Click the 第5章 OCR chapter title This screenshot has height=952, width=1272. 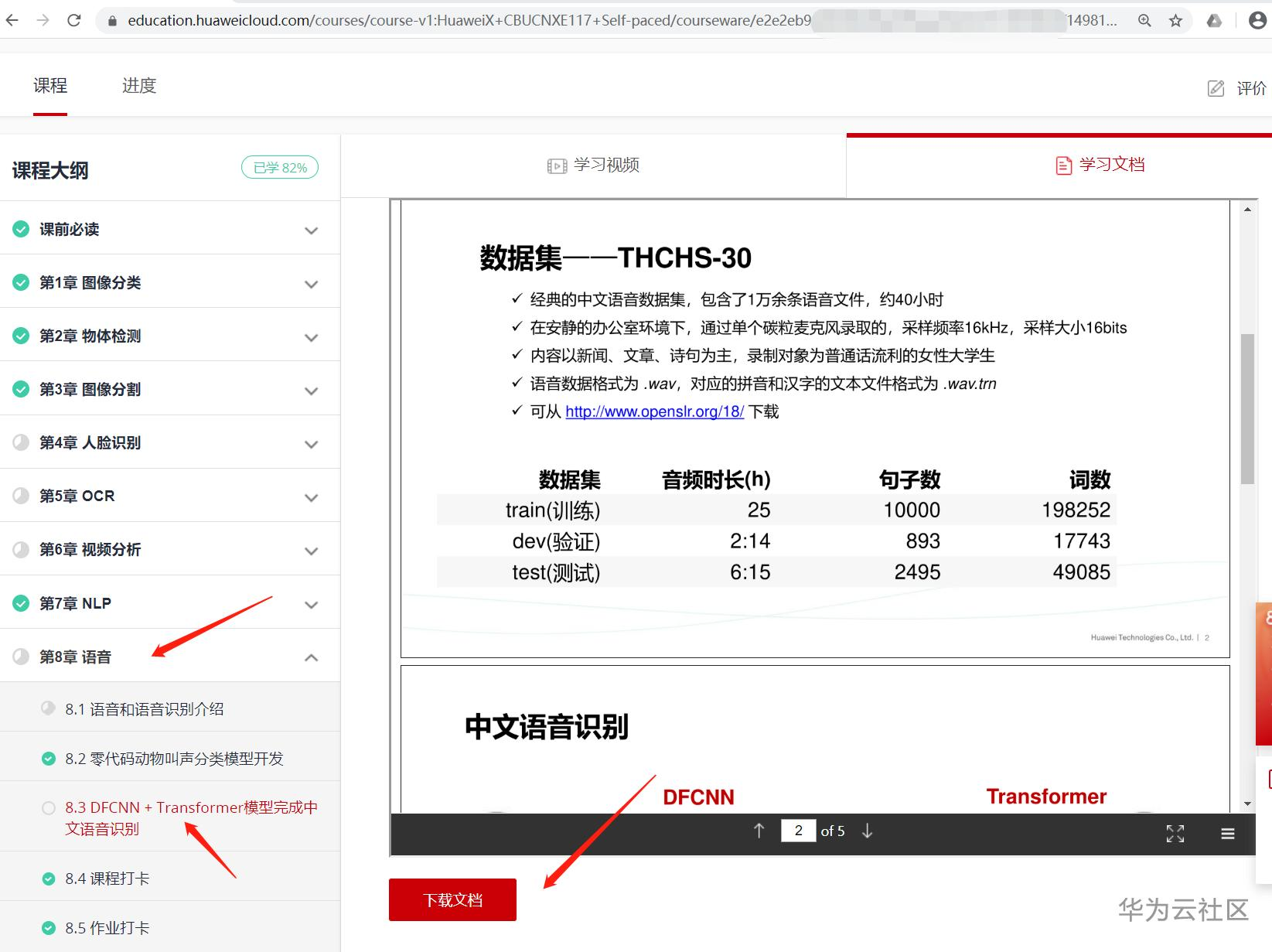click(x=77, y=496)
